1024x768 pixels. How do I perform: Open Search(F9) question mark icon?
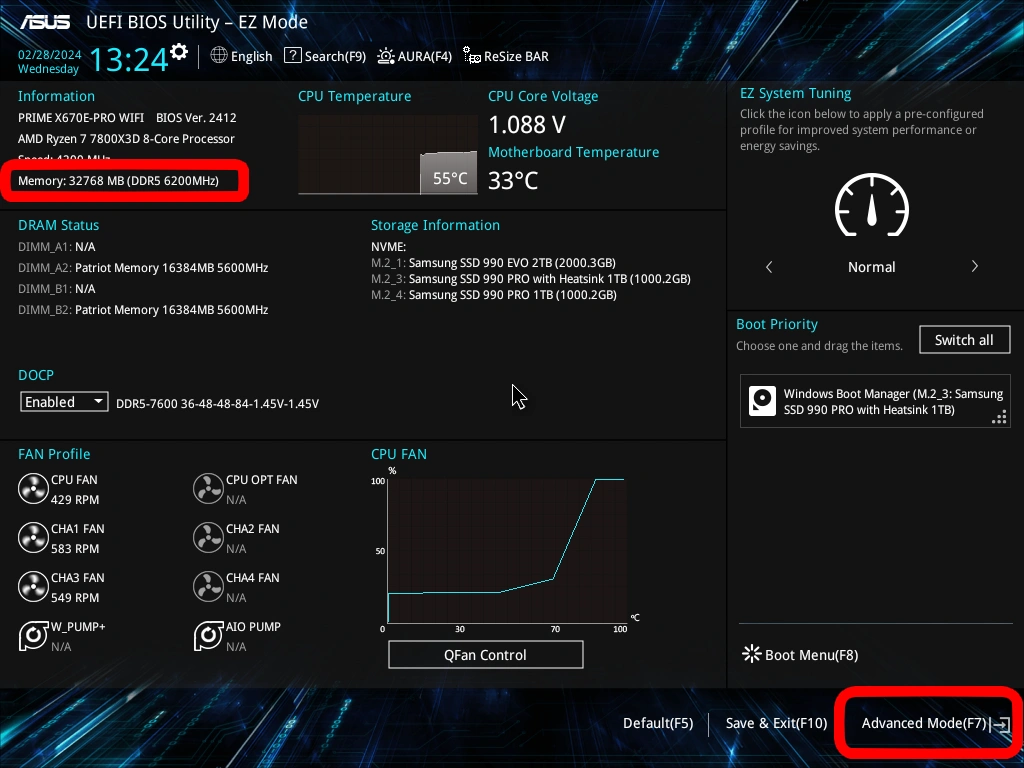click(293, 56)
